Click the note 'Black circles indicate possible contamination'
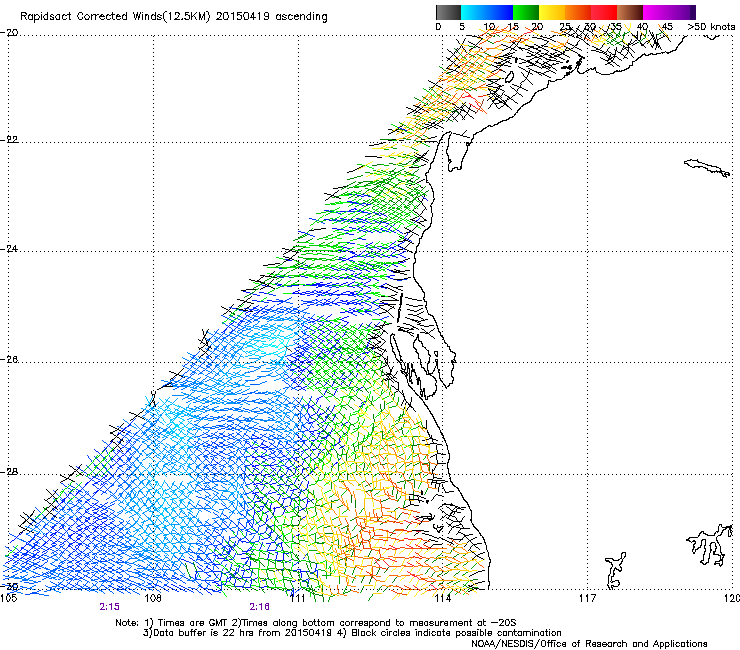 (456, 633)
